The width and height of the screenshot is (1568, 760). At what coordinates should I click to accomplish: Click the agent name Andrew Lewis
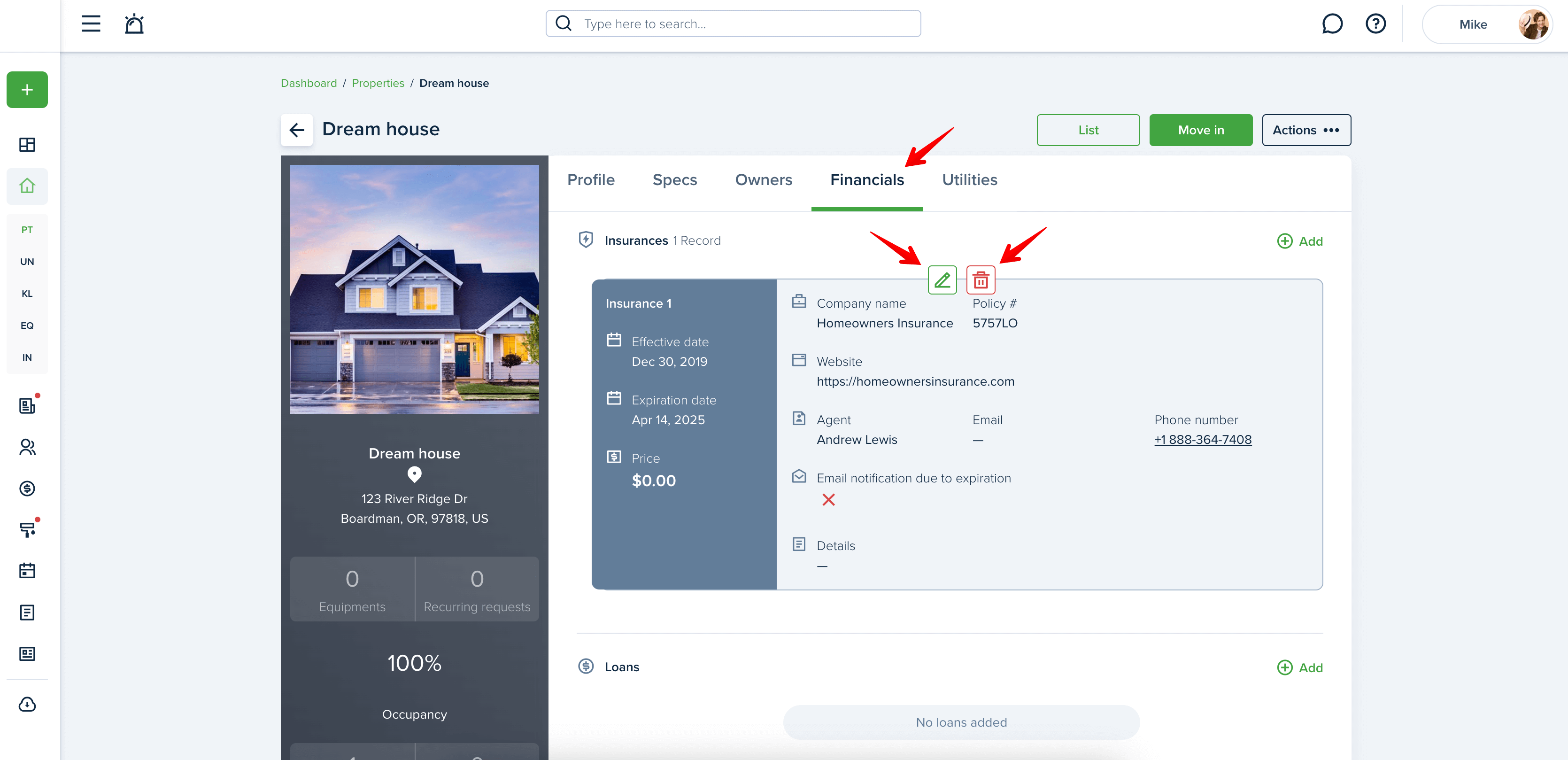click(x=857, y=440)
